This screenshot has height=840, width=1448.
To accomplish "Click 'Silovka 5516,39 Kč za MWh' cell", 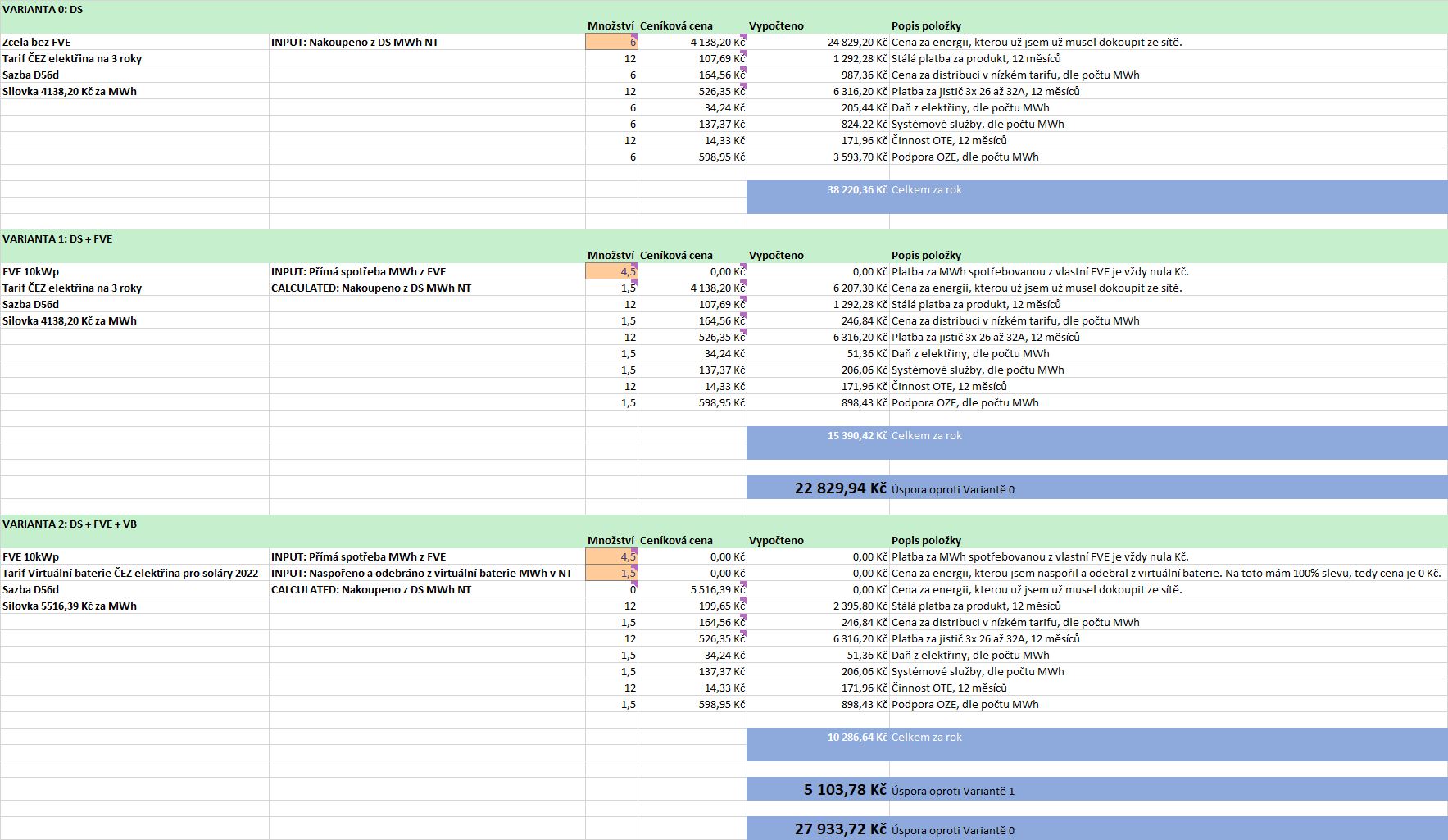I will [134, 606].
